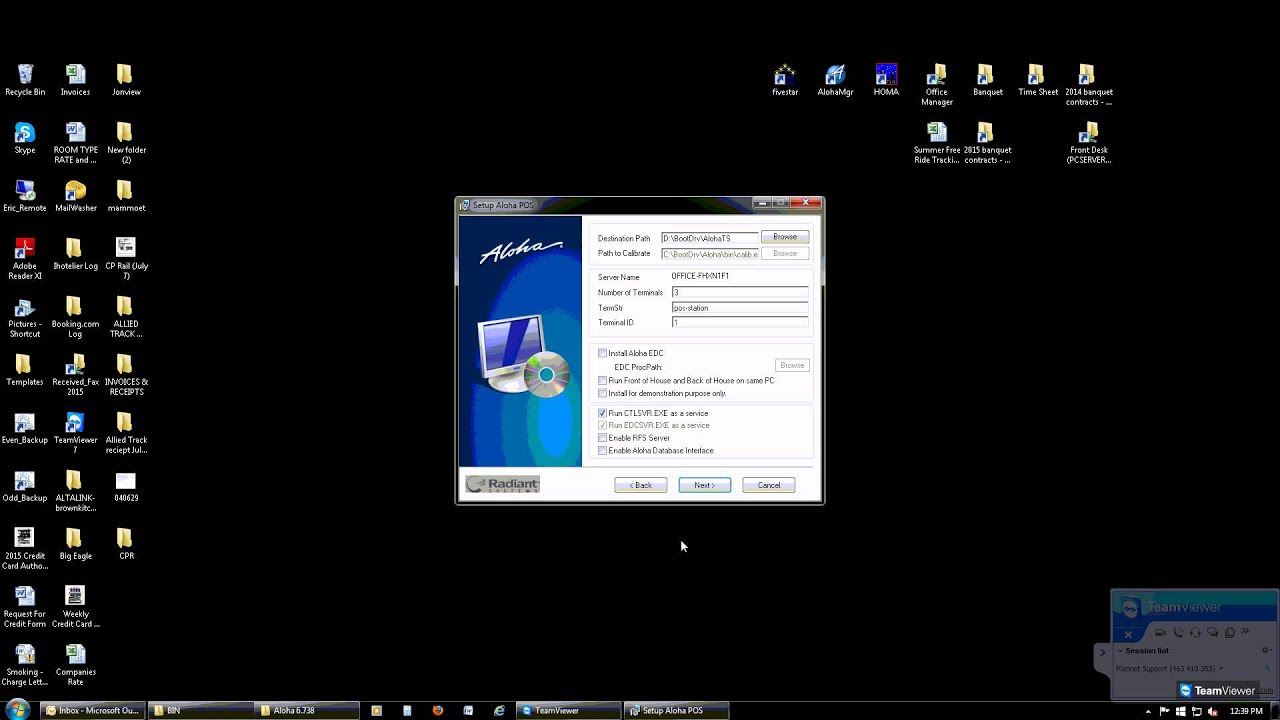
Task: Click the taskbar clock showing 12:39 PM
Action: click(1246, 711)
